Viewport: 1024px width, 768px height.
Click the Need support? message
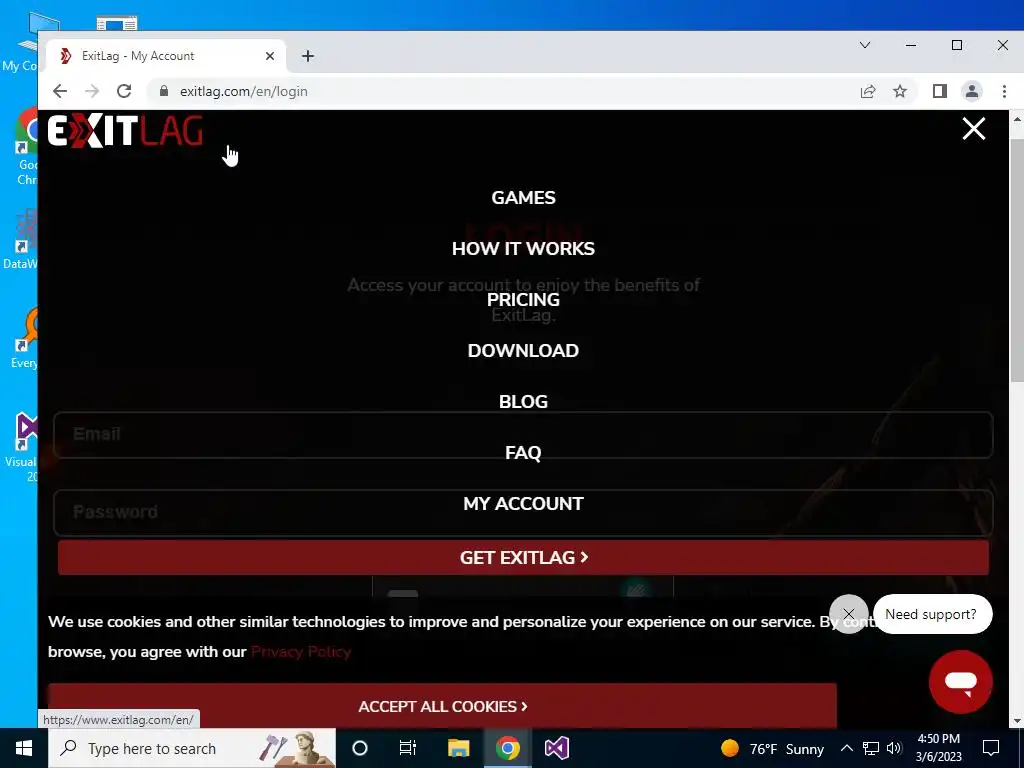click(931, 614)
